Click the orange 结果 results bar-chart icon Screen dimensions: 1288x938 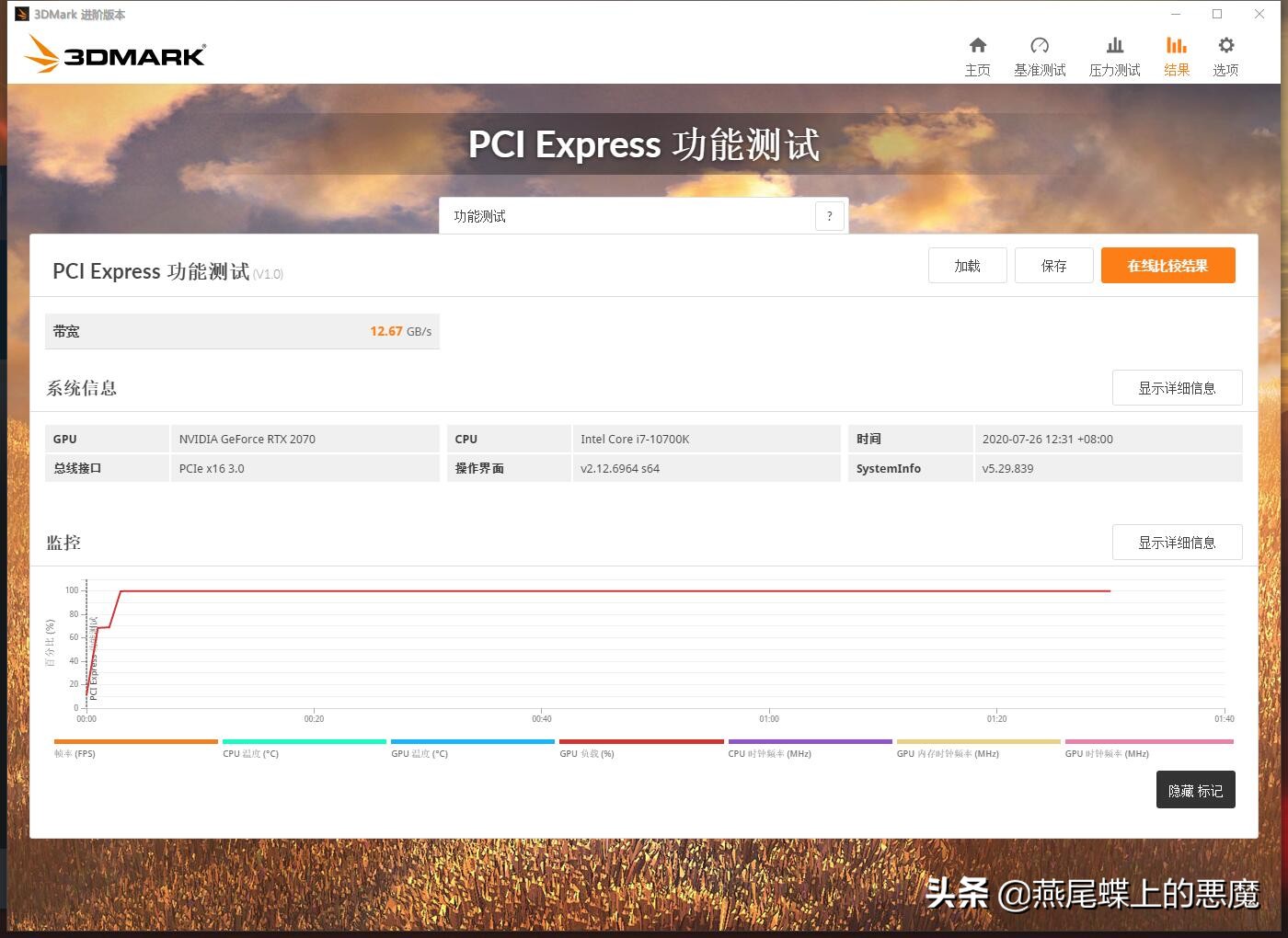pyautogui.click(x=1176, y=44)
